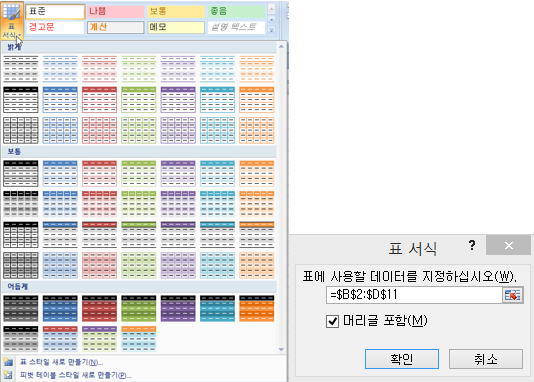534x382 pixels.
Task: Apply the 나쁨 cell style
Action: (x=115, y=11)
